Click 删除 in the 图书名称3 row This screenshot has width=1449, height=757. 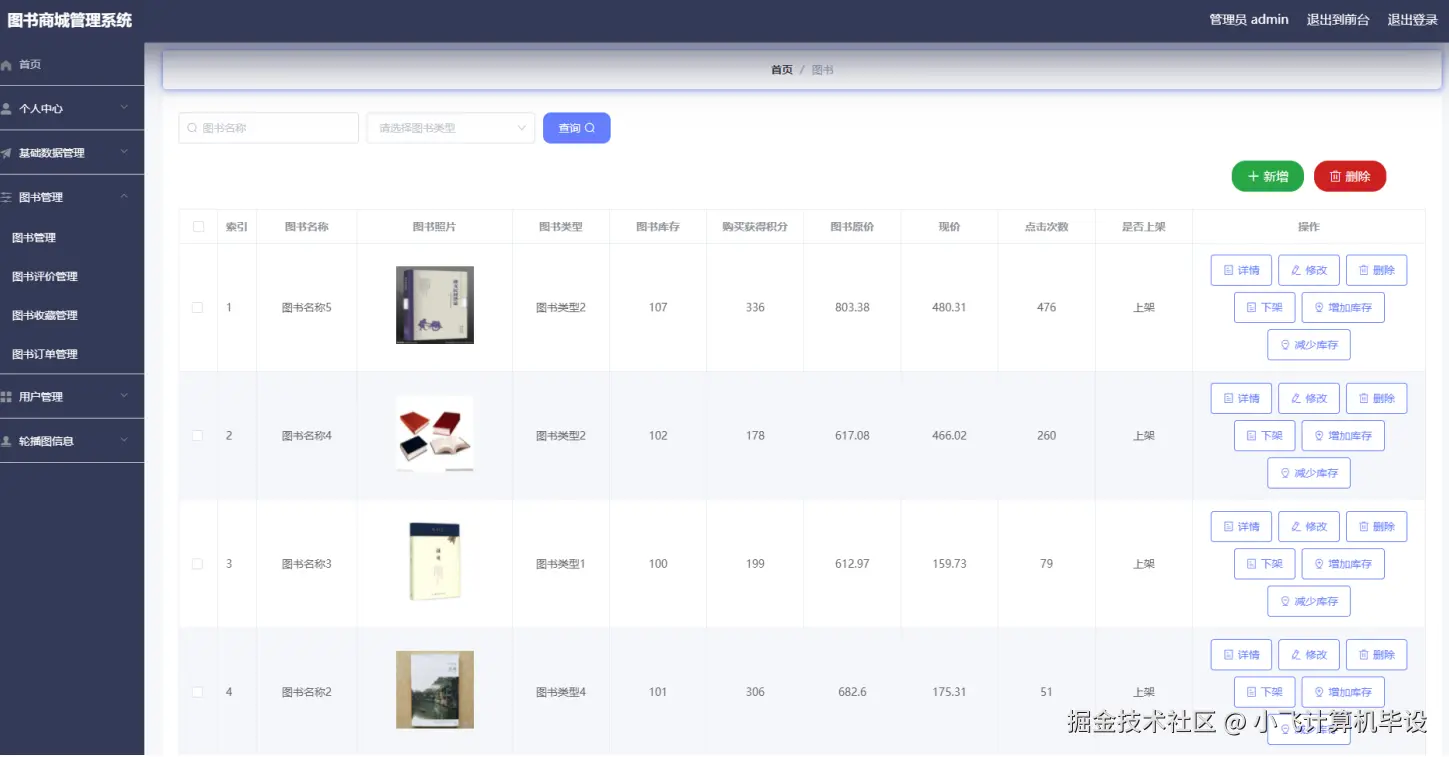click(1377, 526)
